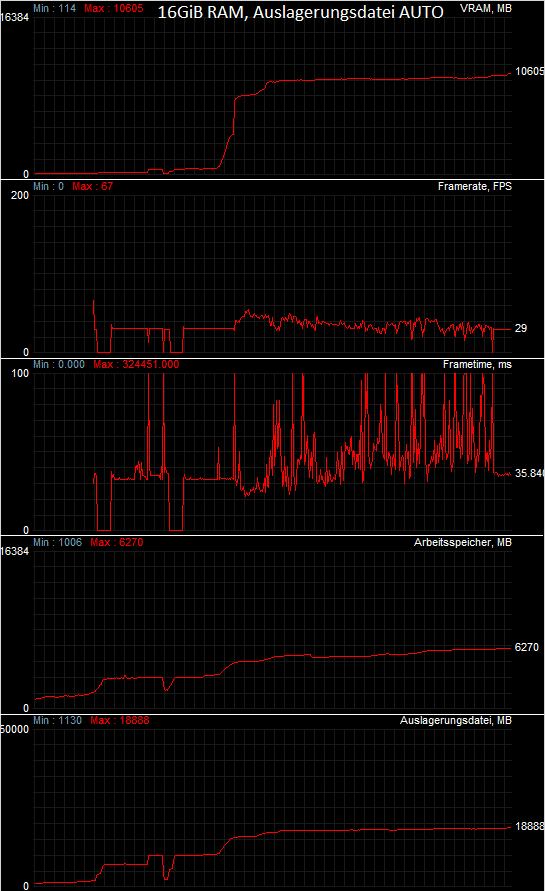Viewport: 545px width, 891px height.
Task: Click the 'Frametime, ms' graph label
Action: coord(477,365)
